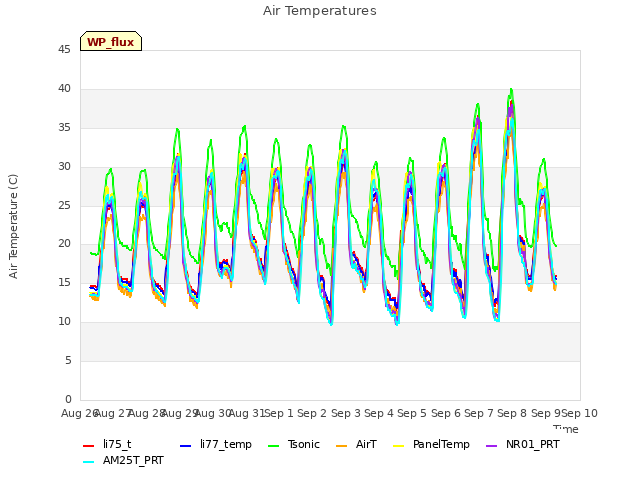
Task: Toggle the Tsonic legend entry
Action: tap(294, 444)
